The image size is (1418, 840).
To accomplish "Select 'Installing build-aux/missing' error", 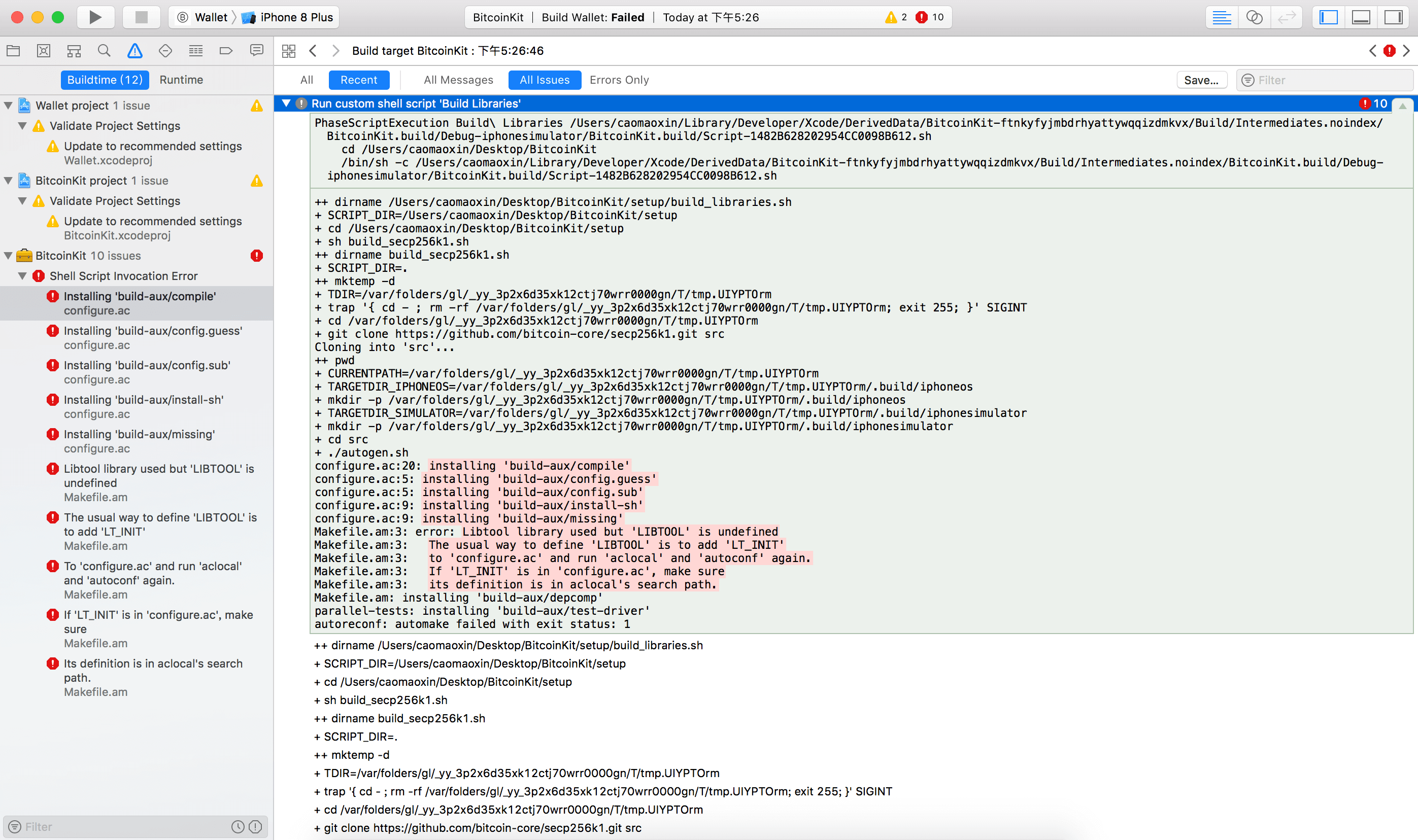I will click(x=137, y=441).
